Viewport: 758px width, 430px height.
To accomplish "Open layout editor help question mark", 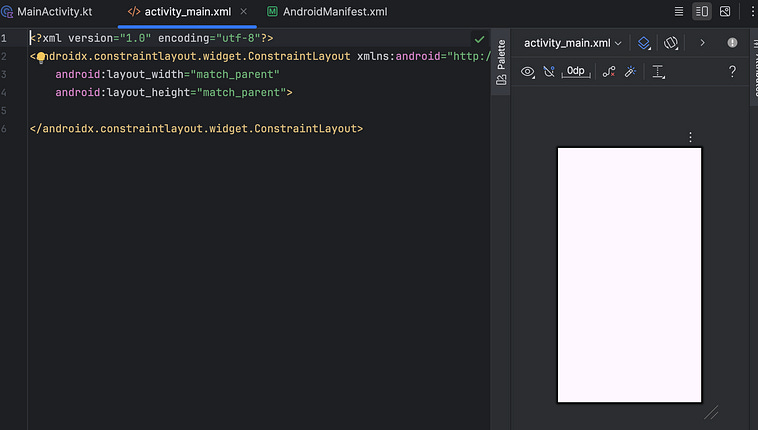I will [732, 72].
